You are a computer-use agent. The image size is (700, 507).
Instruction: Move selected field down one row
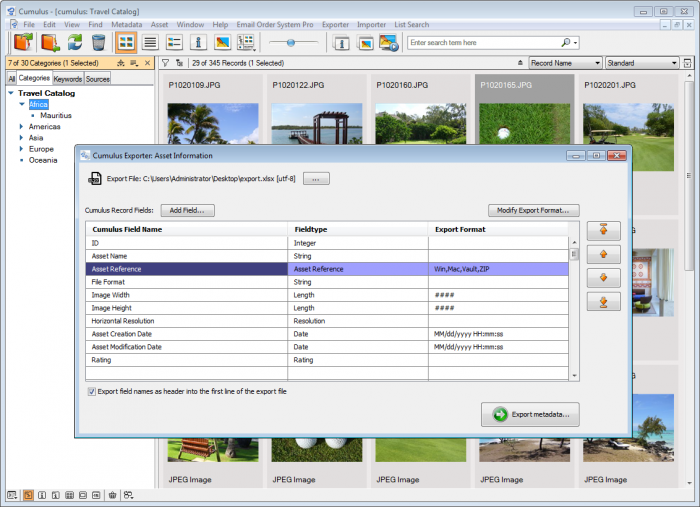click(x=603, y=278)
